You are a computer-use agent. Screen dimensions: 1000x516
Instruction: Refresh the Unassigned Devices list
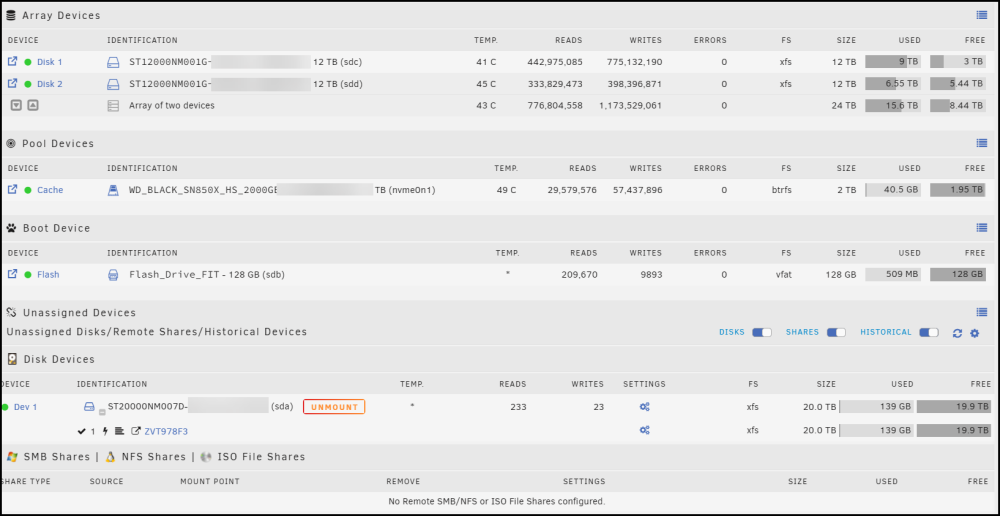pyautogui.click(x=957, y=333)
